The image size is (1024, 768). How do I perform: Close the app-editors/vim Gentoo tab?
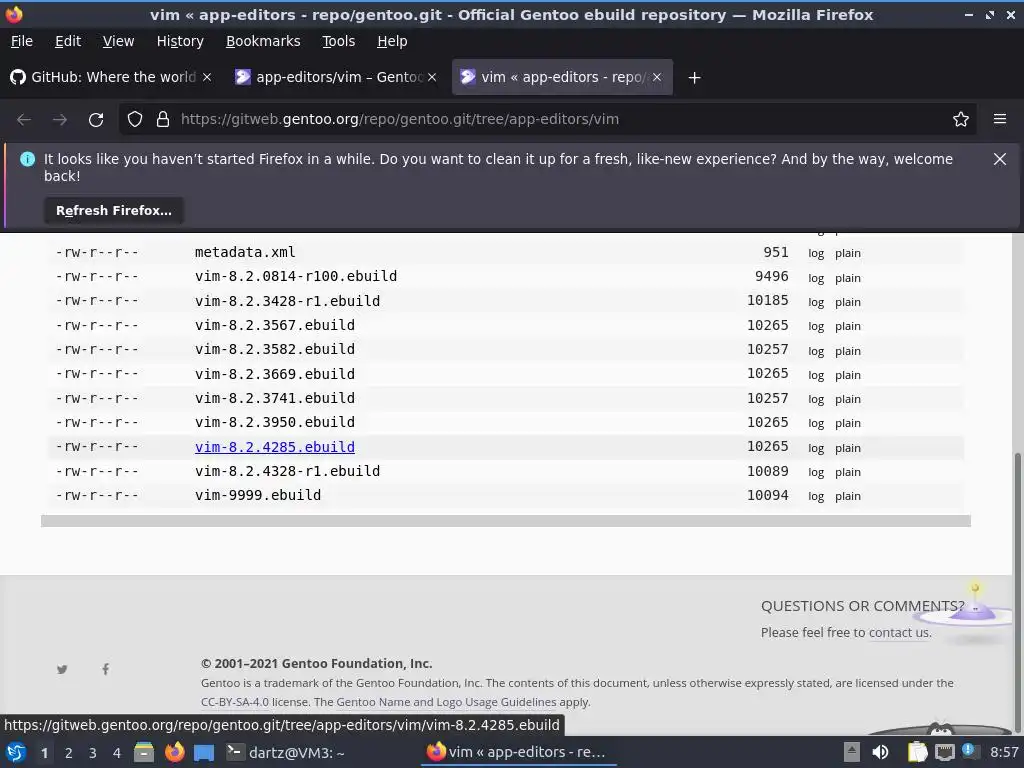point(432,77)
